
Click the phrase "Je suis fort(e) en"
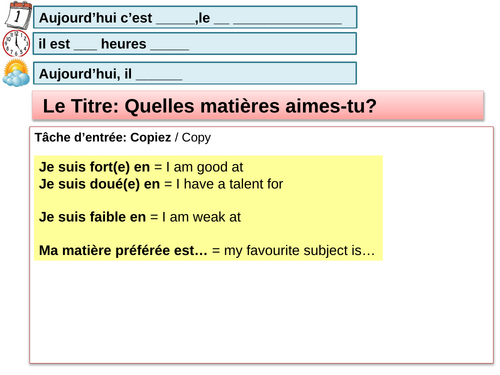click(x=94, y=167)
